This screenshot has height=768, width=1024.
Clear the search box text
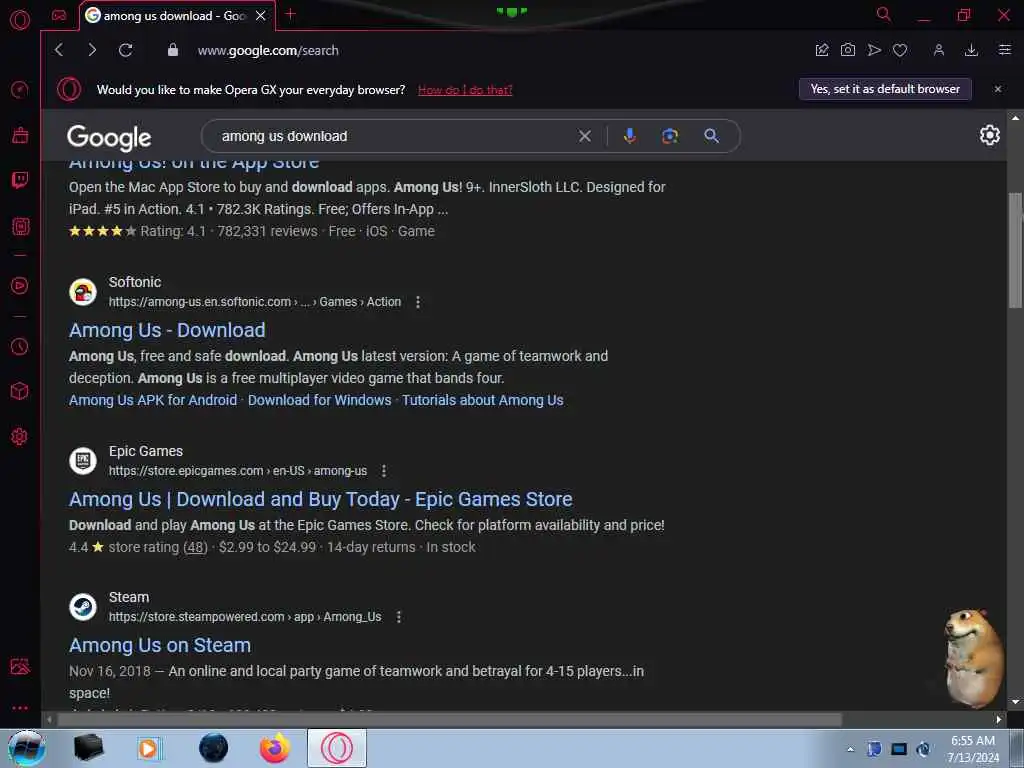(584, 136)
